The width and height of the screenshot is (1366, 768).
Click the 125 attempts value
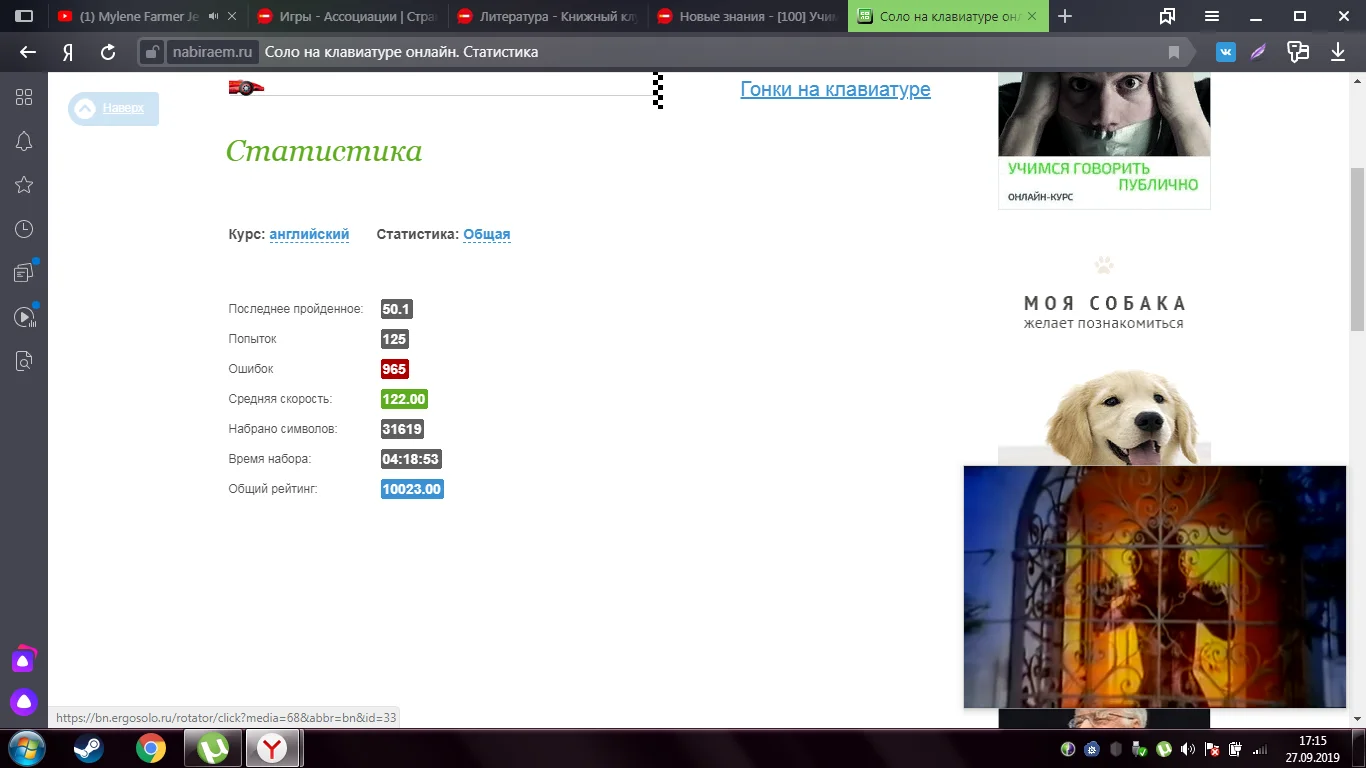tap(394, 339)
